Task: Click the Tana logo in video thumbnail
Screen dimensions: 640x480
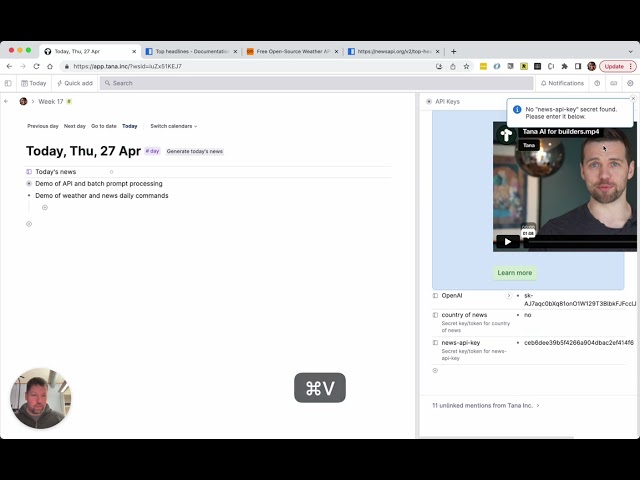Action: tap(507, 135)
